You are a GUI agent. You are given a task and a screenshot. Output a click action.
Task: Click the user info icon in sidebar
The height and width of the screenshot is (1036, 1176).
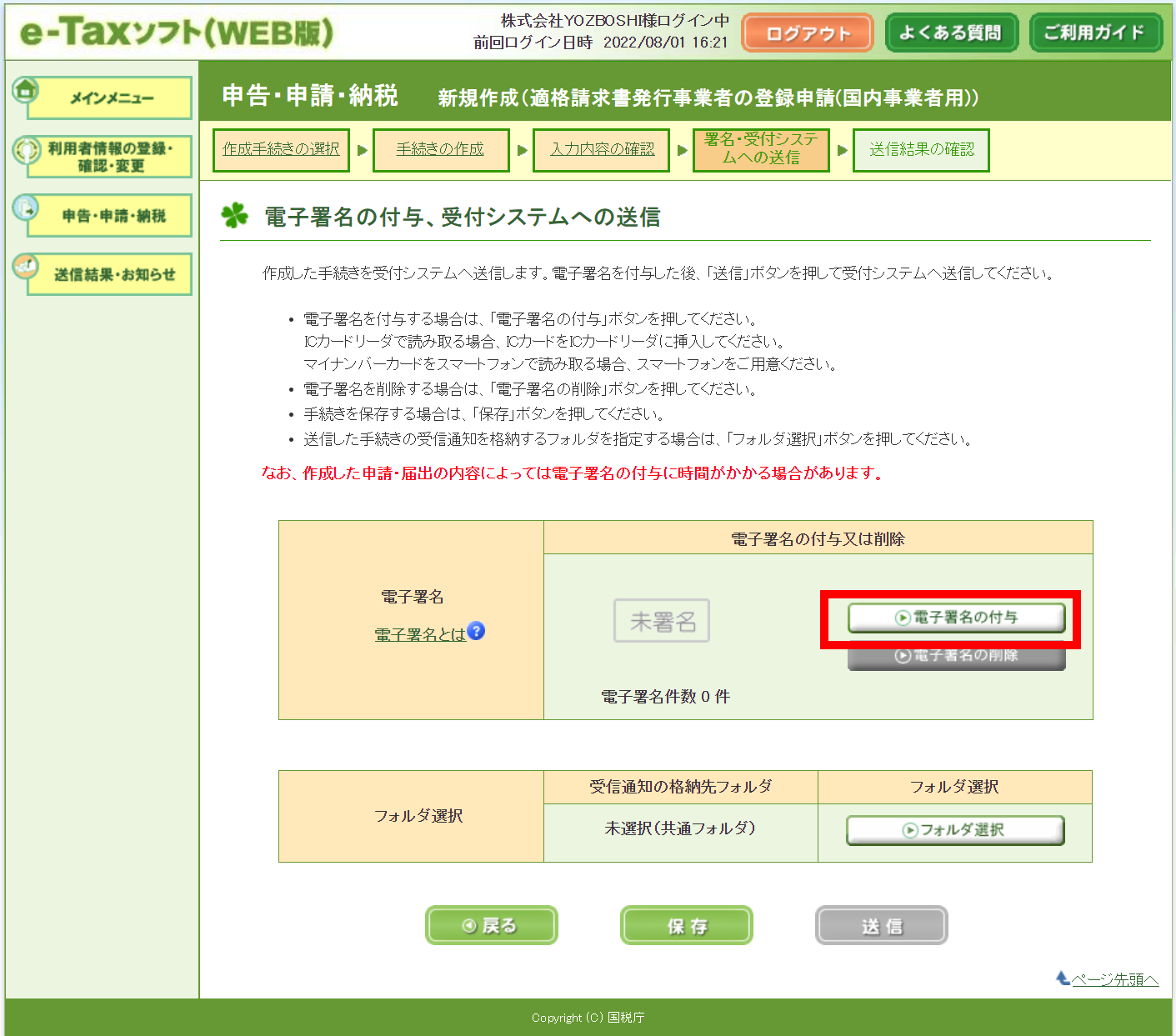click(x=26, y=150)
